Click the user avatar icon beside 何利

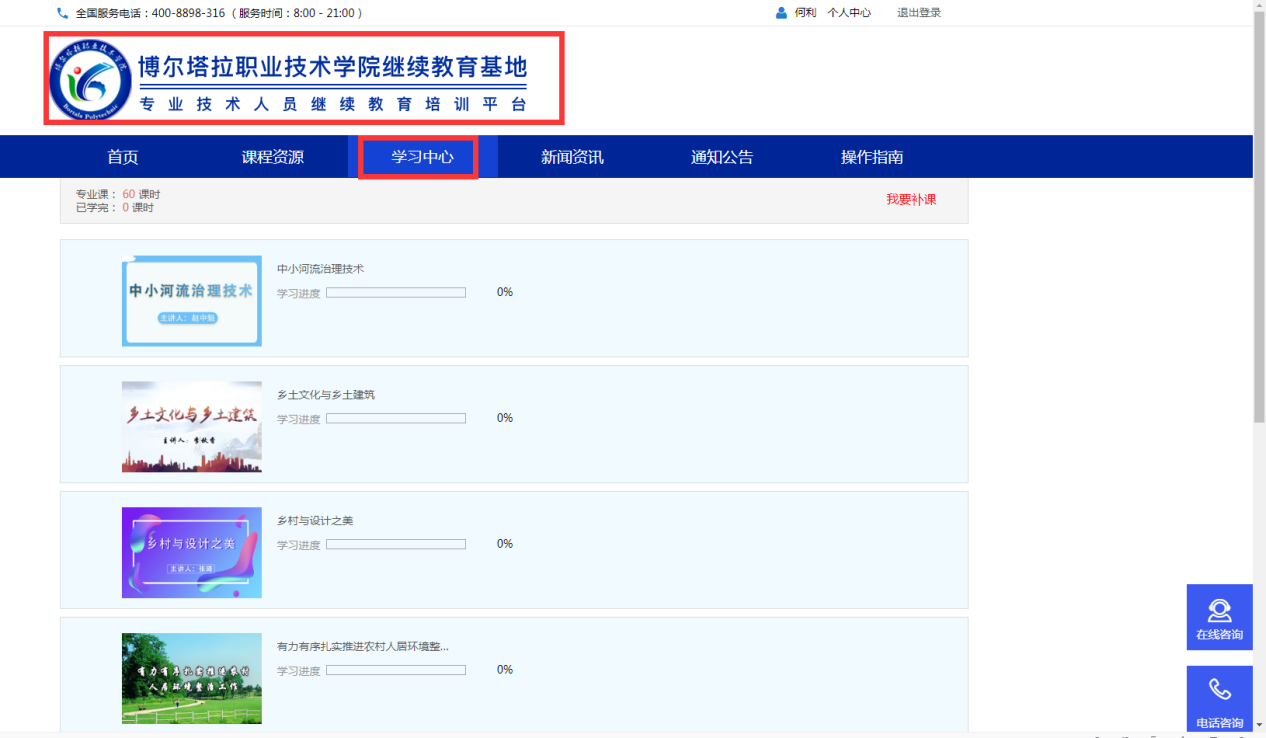coord(781,13)
